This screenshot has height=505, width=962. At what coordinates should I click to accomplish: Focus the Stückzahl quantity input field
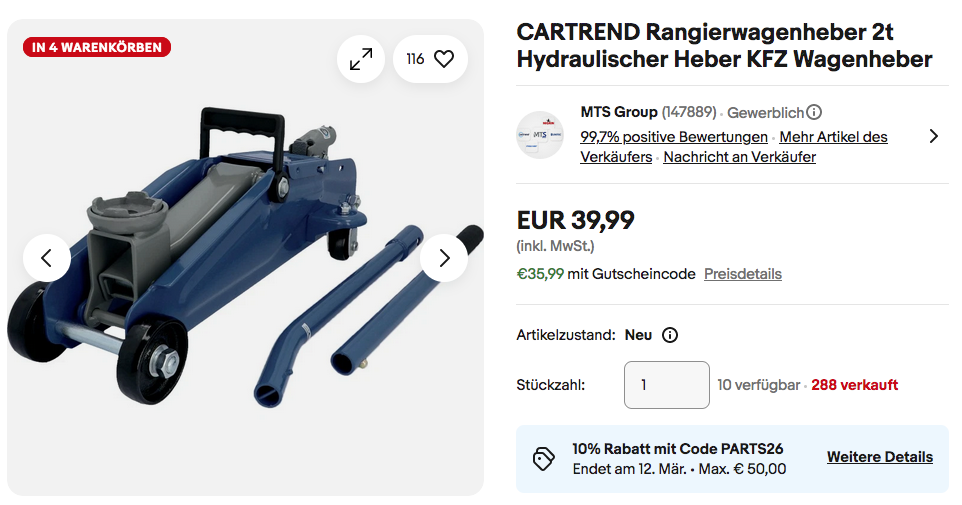(x=666, y=385)
